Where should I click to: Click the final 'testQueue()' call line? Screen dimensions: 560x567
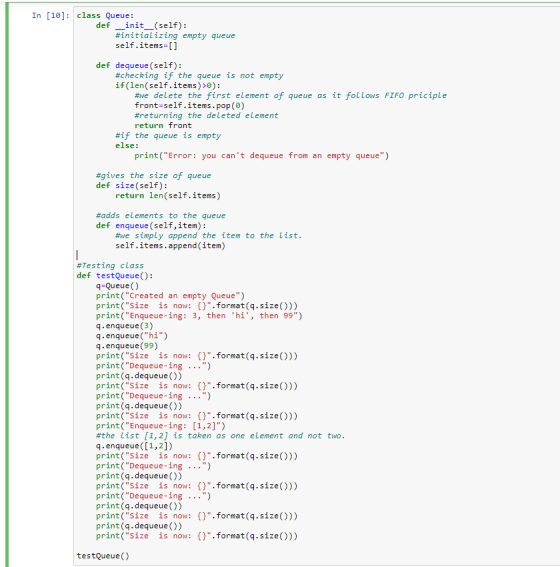coord(103,556)
